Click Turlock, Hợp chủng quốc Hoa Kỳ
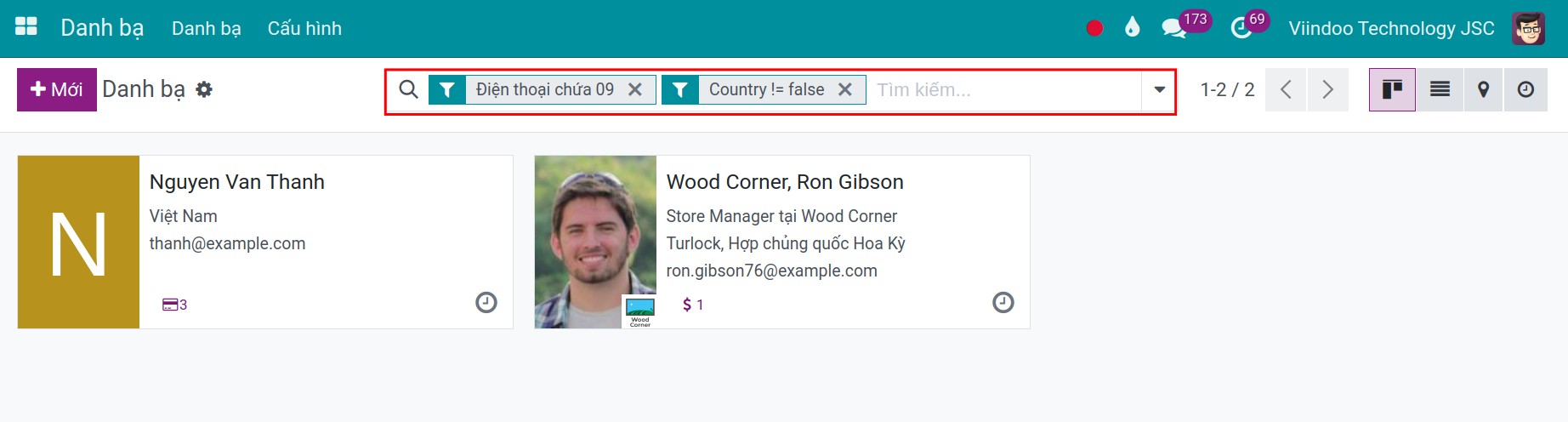Screen dimensions: 1568x422 [786, 243]
